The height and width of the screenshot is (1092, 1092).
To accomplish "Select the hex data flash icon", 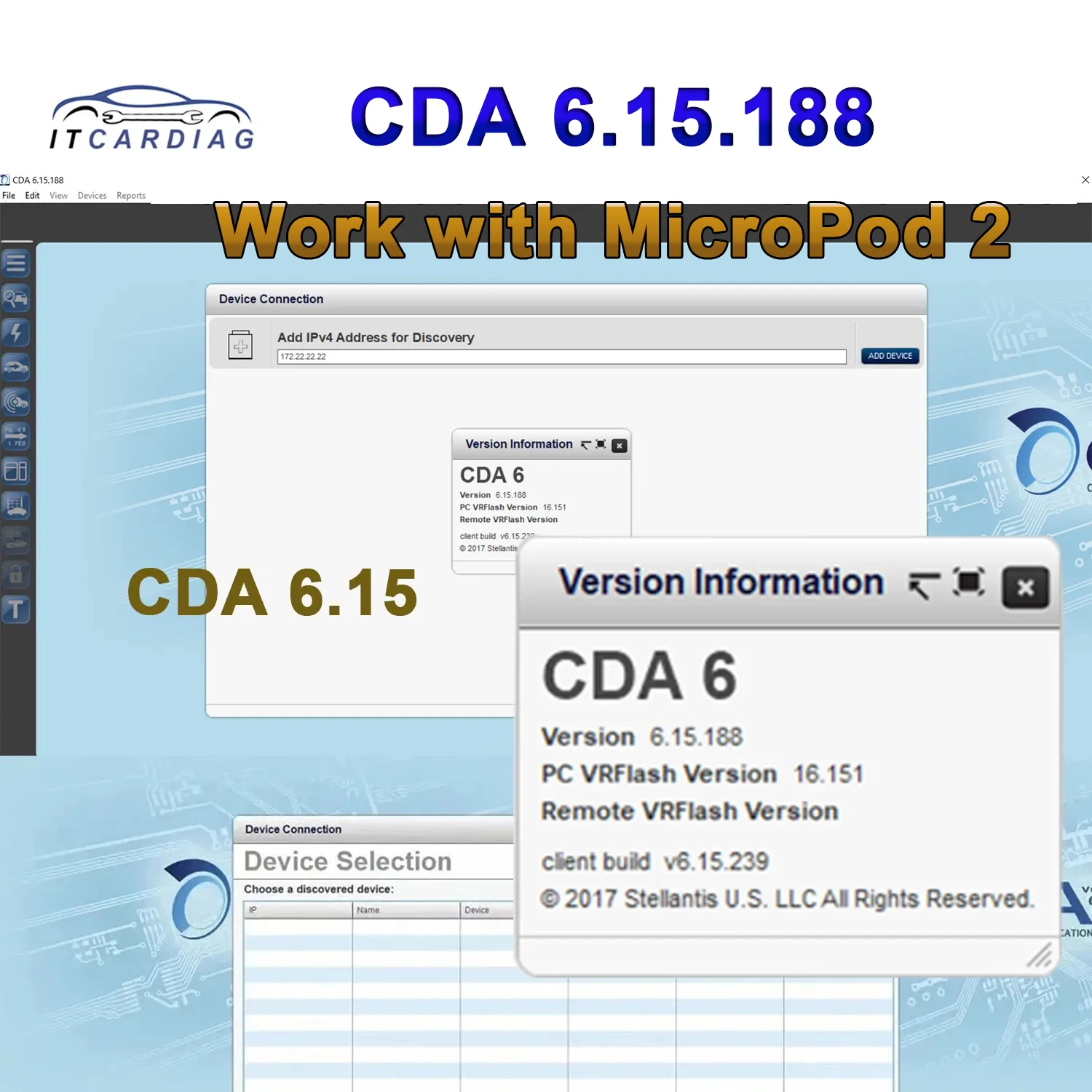I will point(16,435).
